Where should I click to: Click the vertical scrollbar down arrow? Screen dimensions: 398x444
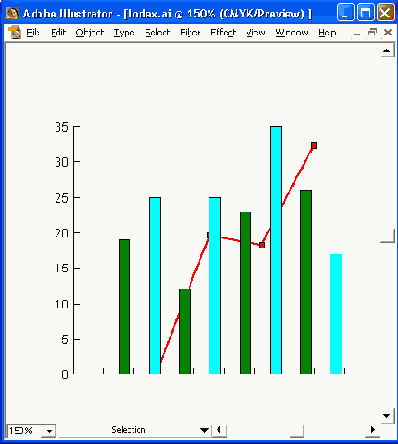(387, 416)
